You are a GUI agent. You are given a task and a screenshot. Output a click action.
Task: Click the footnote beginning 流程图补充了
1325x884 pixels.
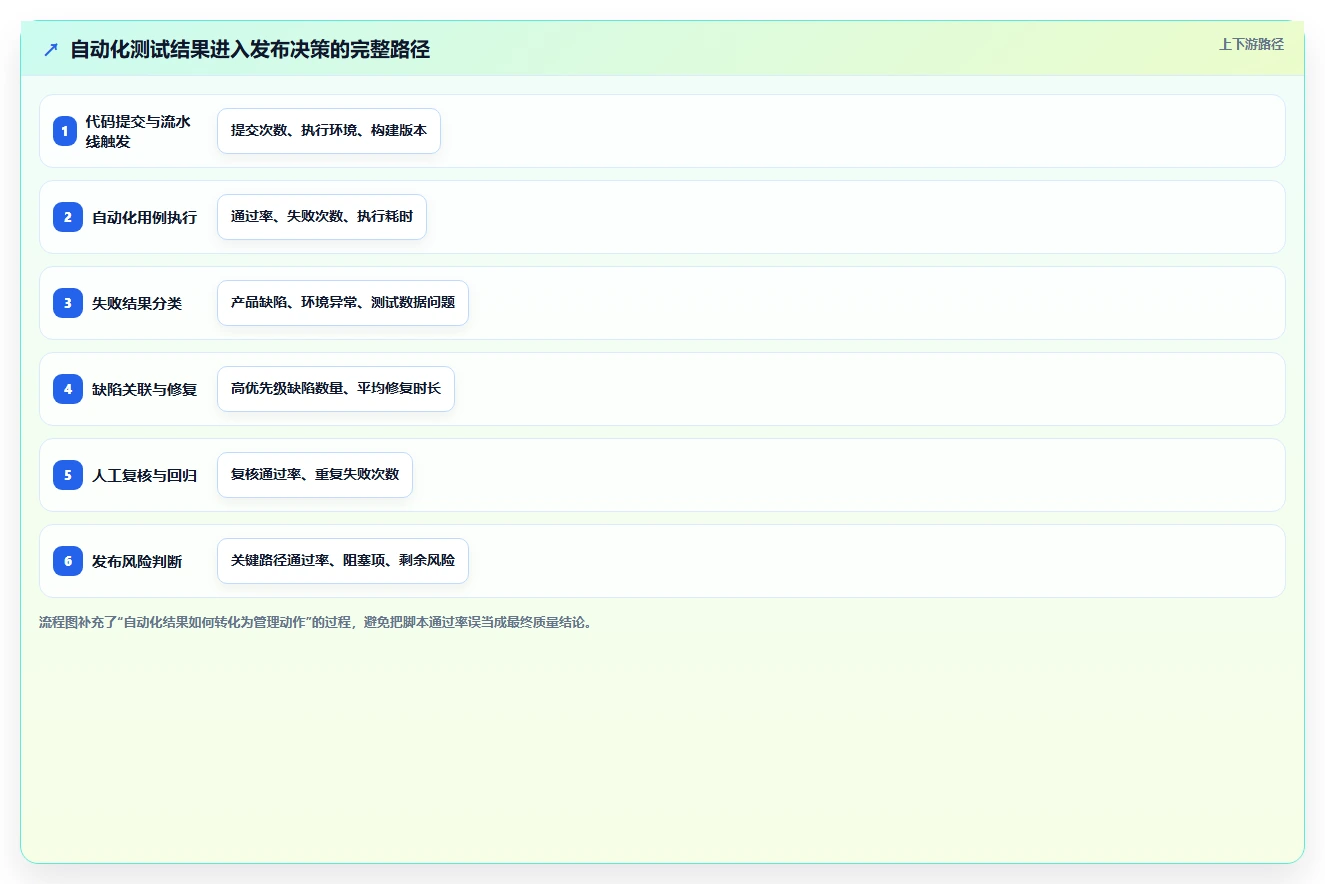pos(316,622)
